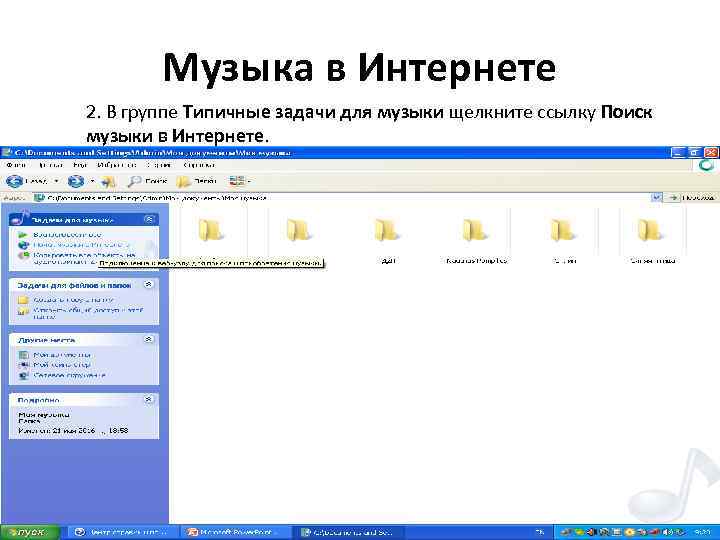
Task: Click the Сетевое окружение network icon
Action: tap(23, 376)
